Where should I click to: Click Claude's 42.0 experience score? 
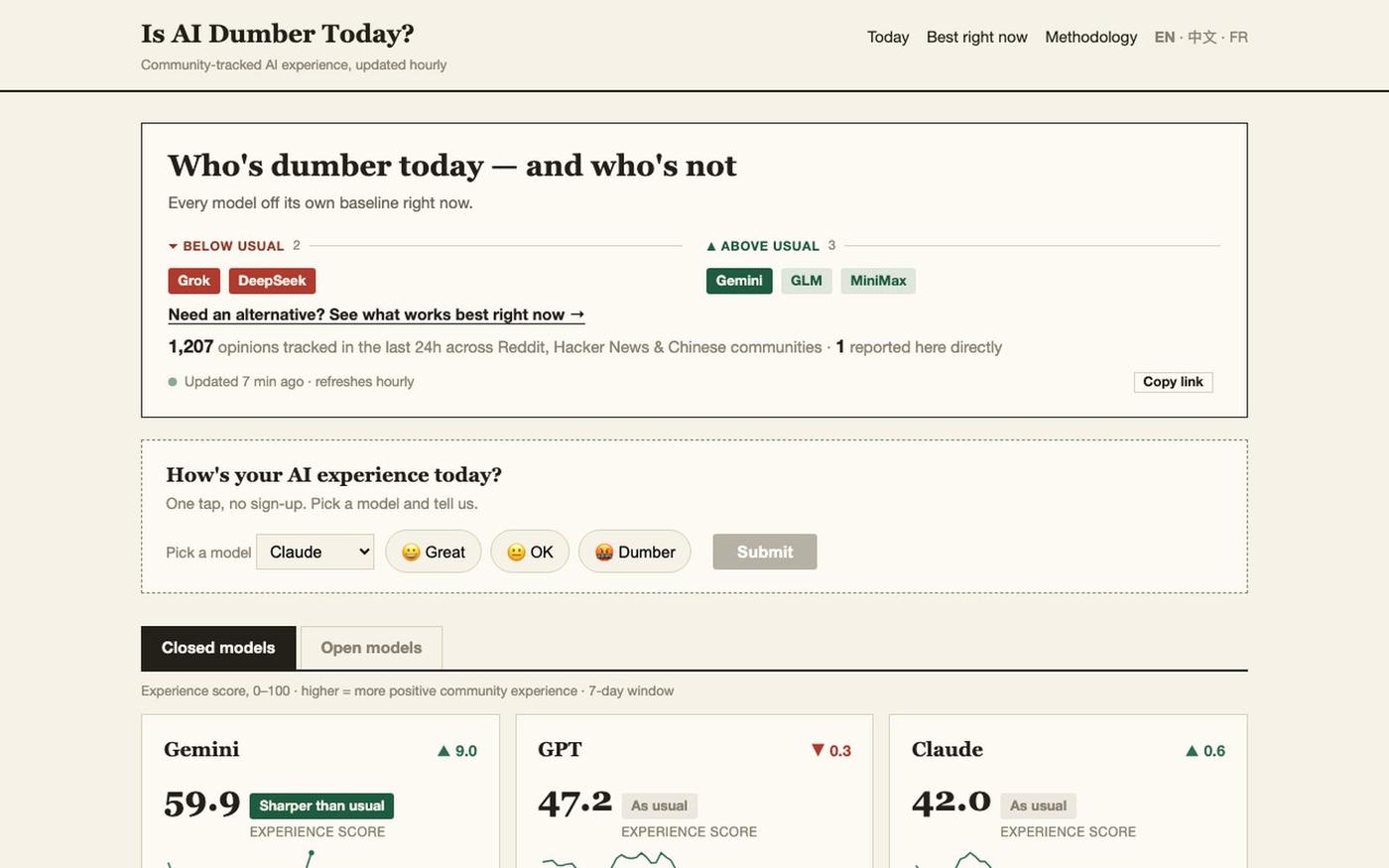[951, 803]
